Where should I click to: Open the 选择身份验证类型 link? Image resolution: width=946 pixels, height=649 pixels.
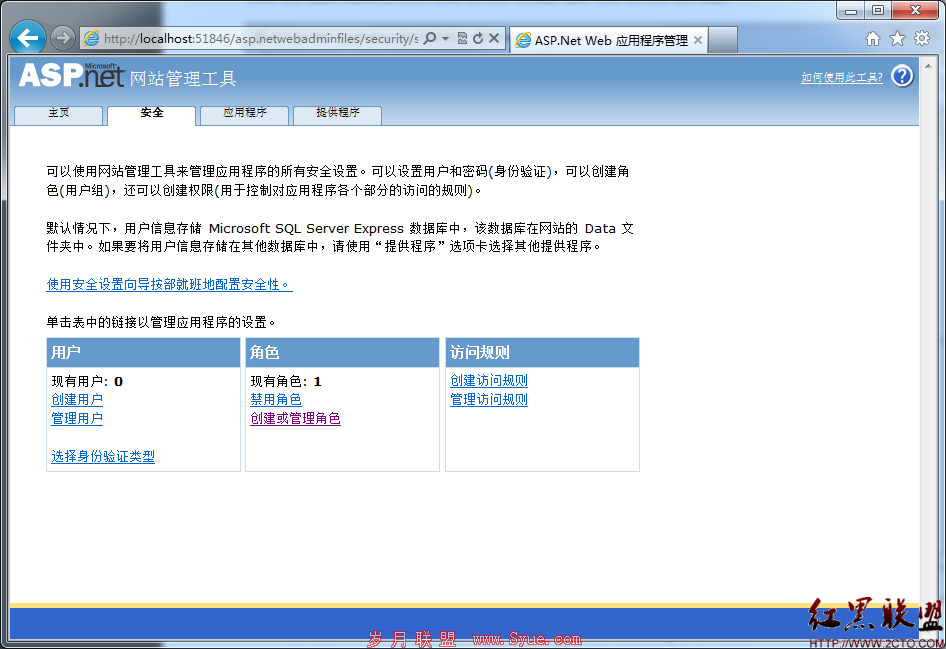click(x=103, y=456)
